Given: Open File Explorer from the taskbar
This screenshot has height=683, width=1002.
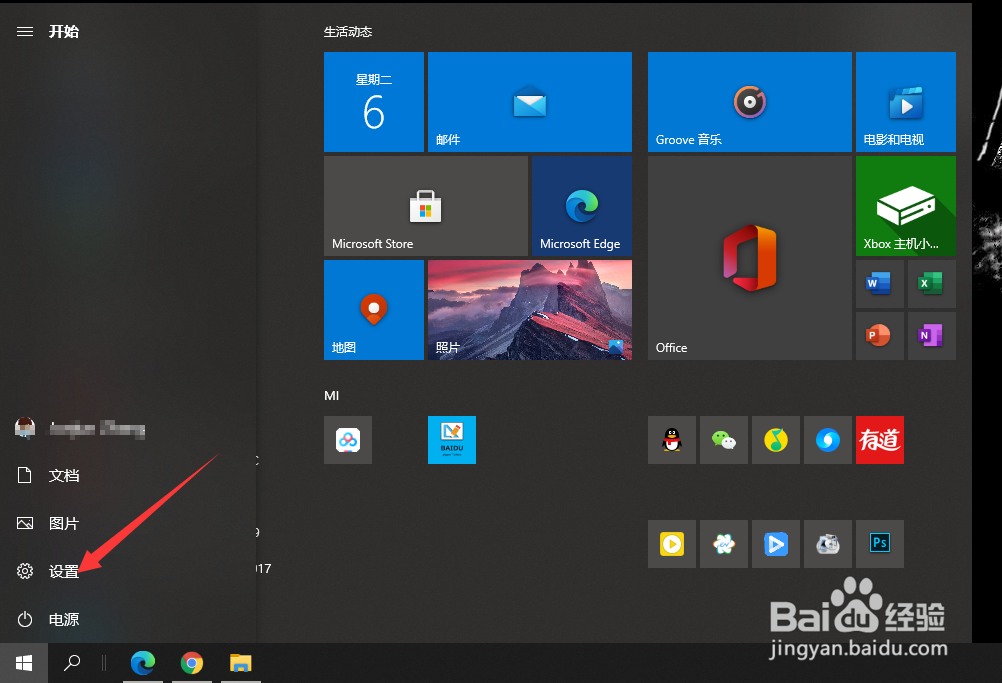Looking at the screenshot, I should pos(241,663).
